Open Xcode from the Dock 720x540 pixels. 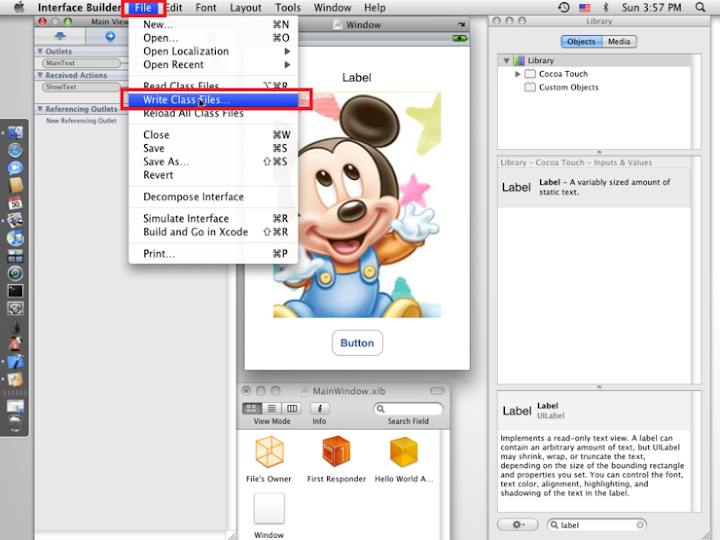(15, 362)
